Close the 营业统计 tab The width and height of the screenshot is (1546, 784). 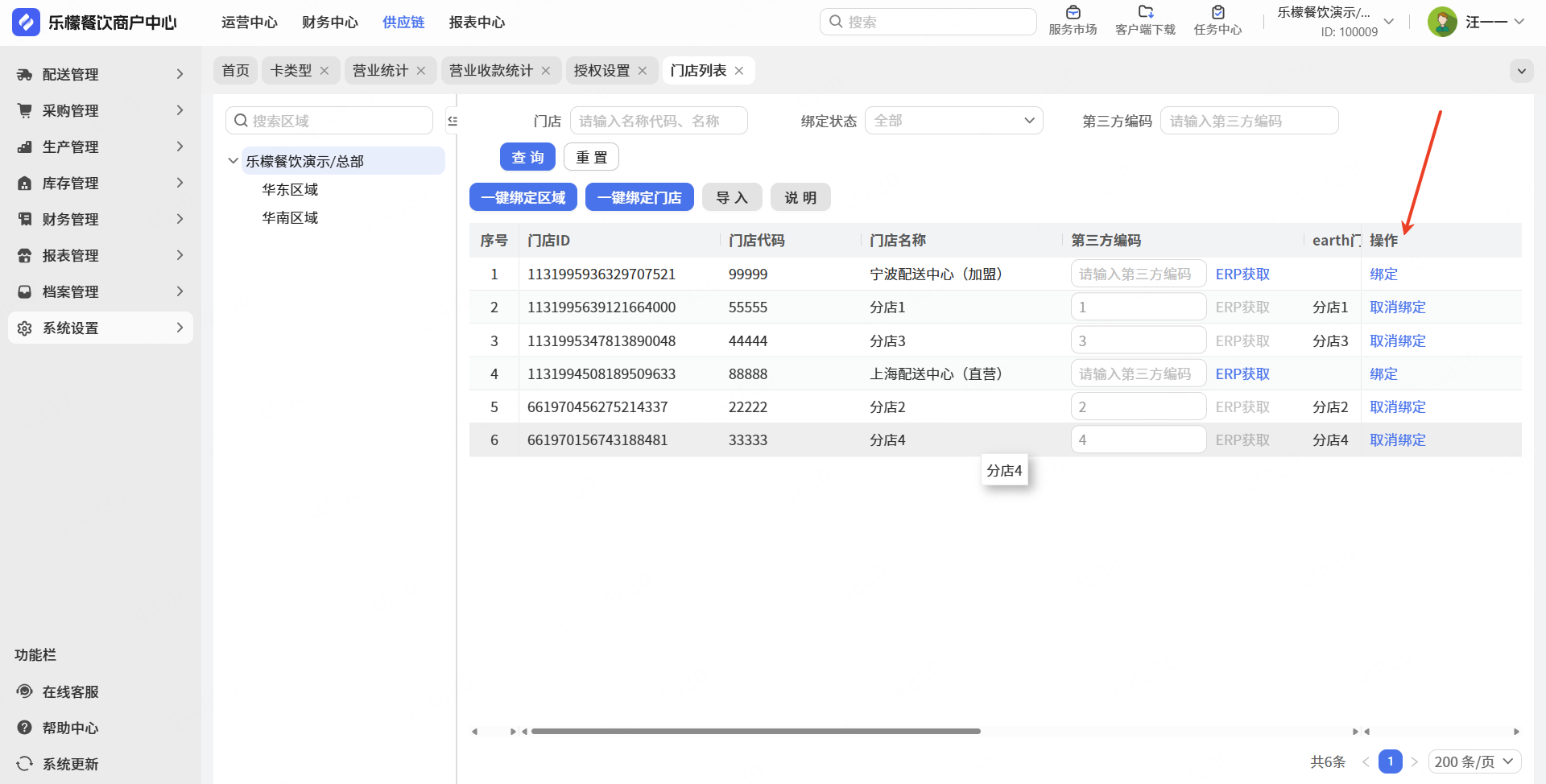tap(421, 71)
